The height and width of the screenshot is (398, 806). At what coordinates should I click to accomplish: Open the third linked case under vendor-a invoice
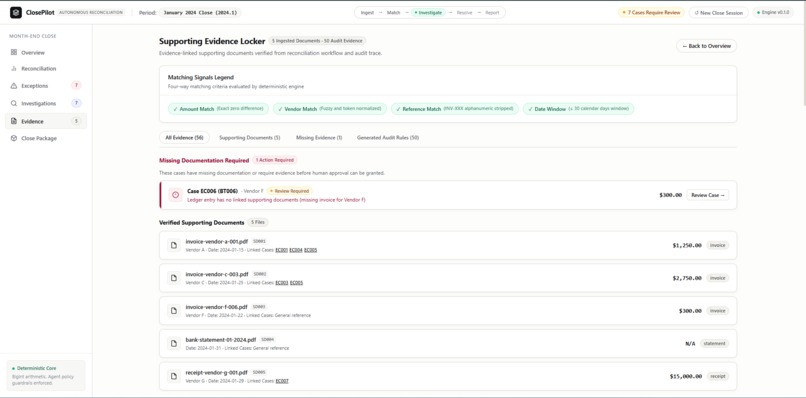(310, 250)
